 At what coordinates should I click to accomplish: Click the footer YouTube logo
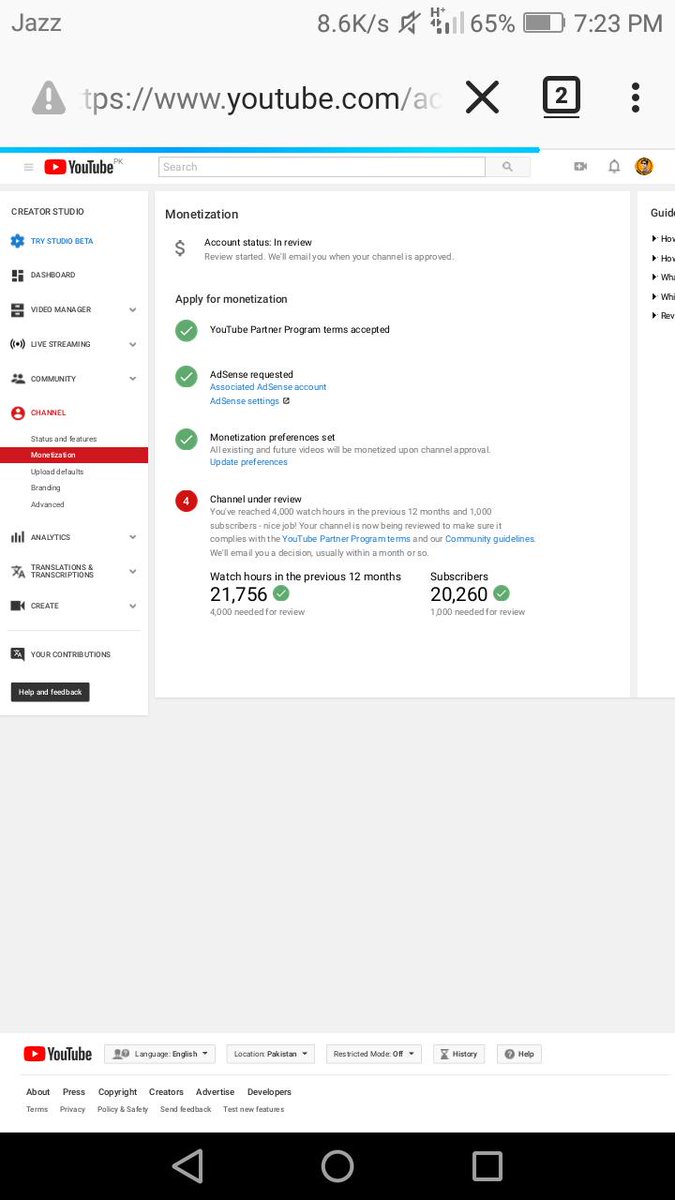(58, 1054)
